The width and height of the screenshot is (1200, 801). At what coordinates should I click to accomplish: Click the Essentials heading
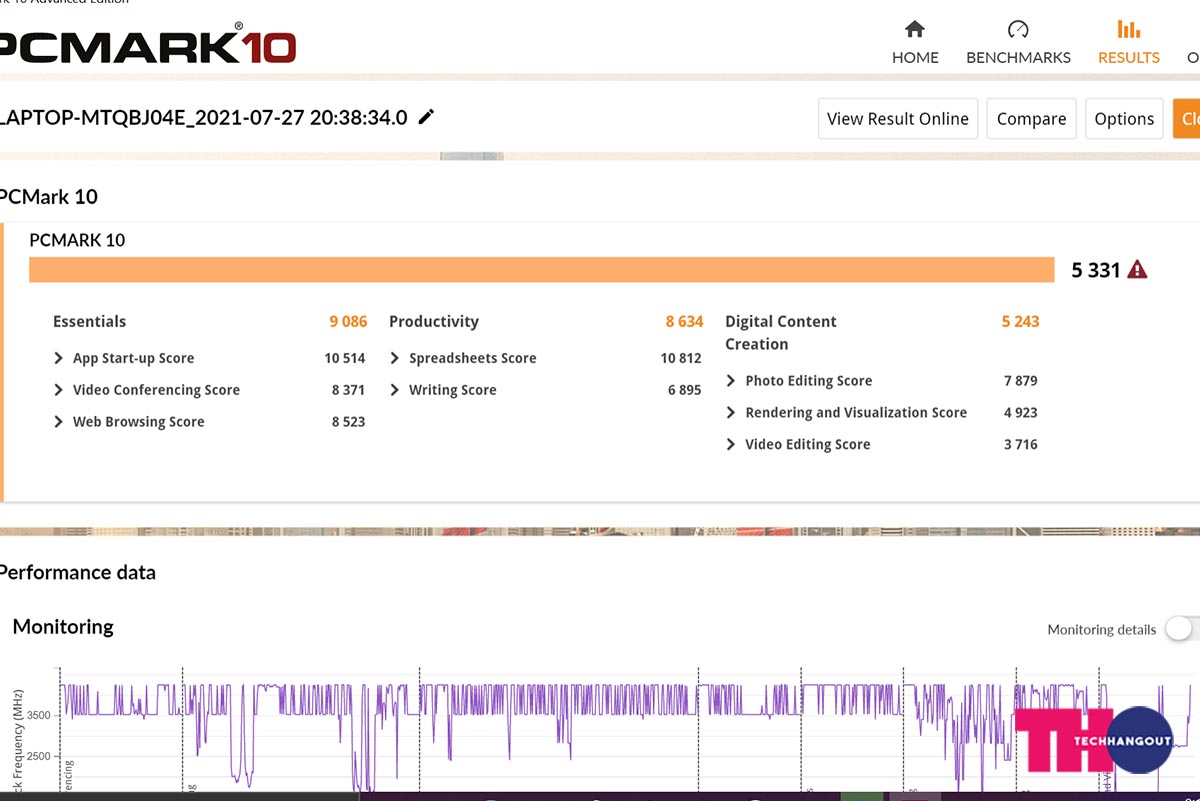[89, 321]
